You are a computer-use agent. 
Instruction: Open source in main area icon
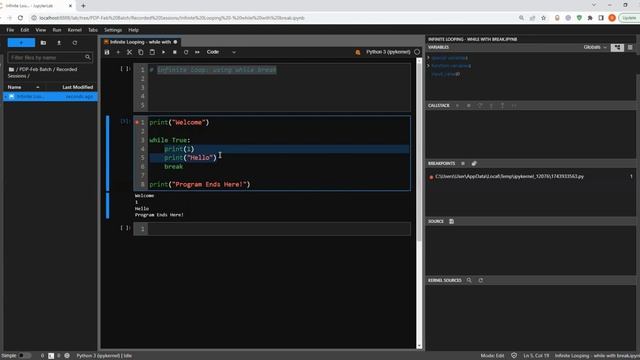click(451, 222)
